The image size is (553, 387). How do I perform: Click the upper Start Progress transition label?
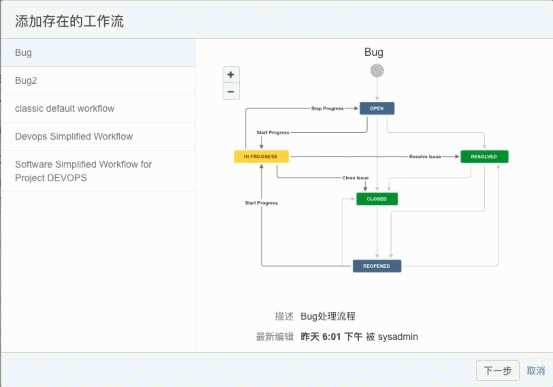(x=273, y=133)
